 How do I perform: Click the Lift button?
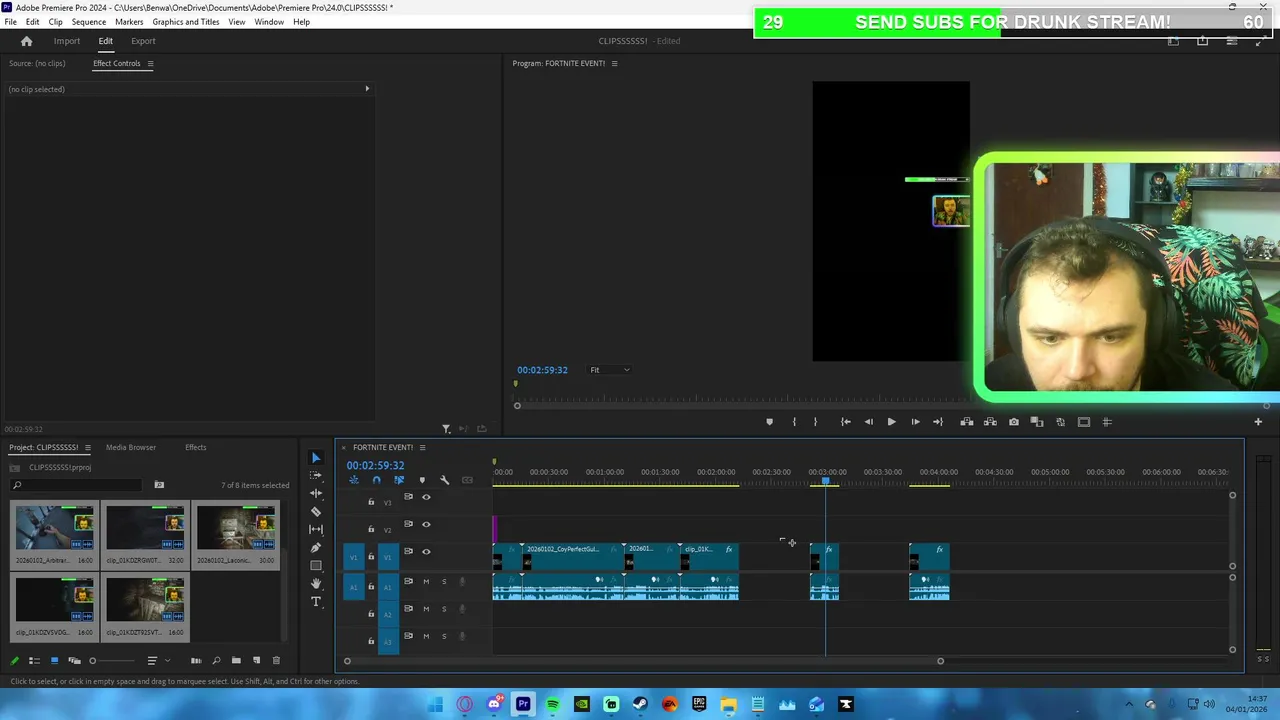[x=967, y=422]
